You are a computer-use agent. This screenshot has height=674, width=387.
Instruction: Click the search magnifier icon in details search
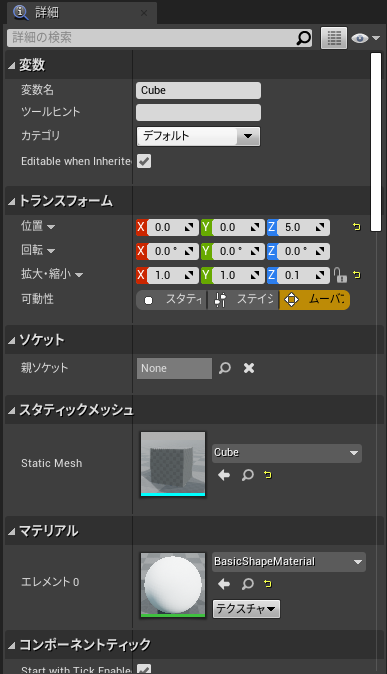(304, 38)
